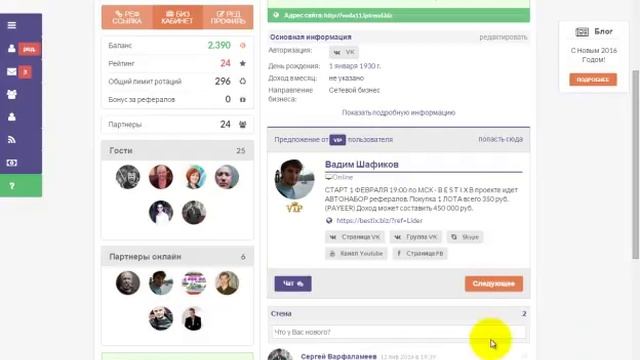Click the referral bonus icon
The height and width of the screenshot is (360, 640).
(x=243, y=99)
